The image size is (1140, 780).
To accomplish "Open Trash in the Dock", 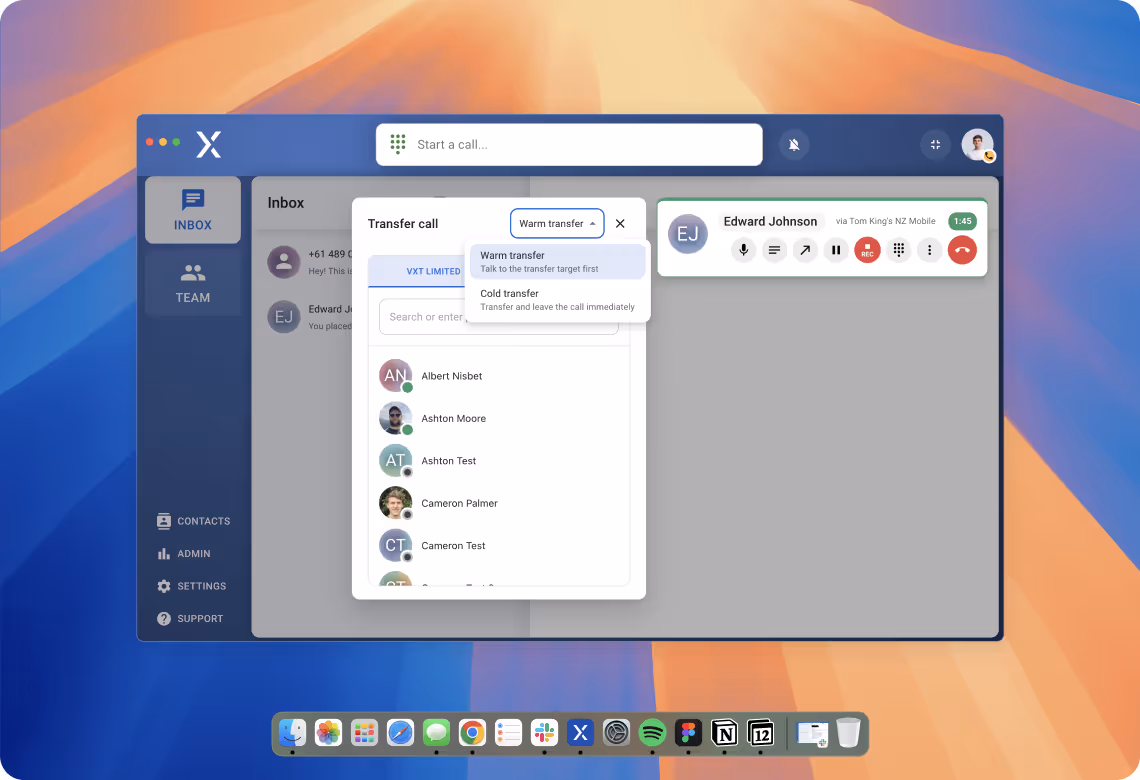I will (x=848, y=733).
